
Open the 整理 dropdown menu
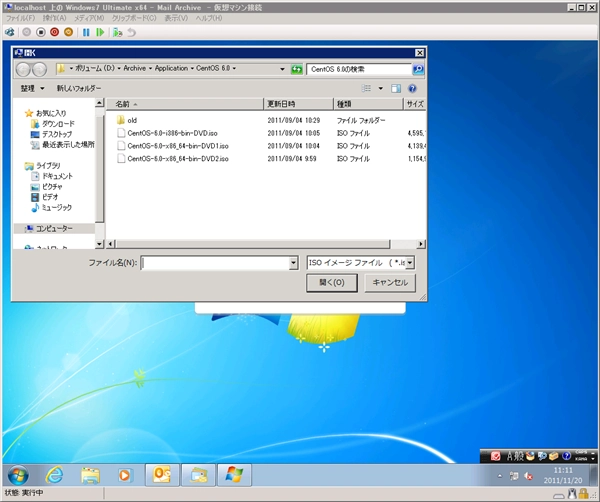point(32,88)
